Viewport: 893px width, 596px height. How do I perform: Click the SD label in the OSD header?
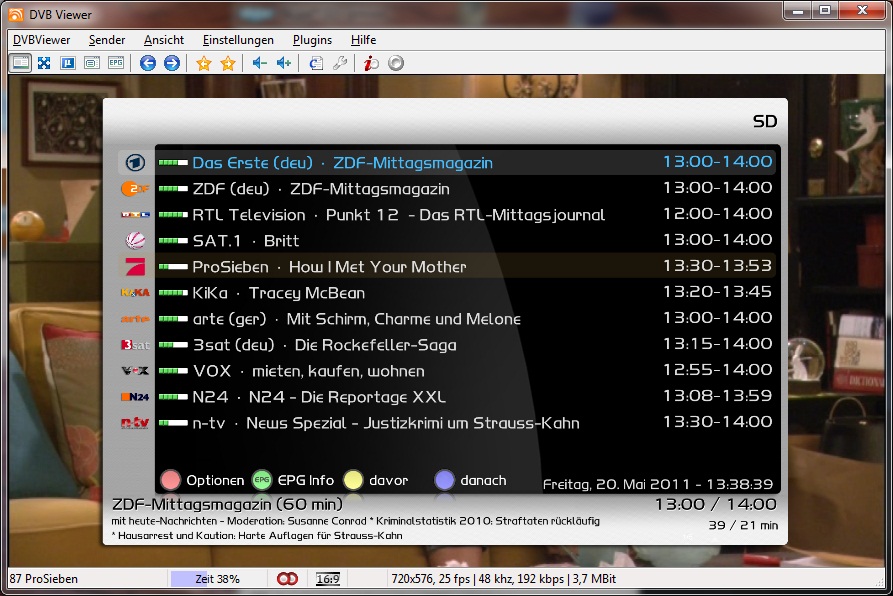point(765,121)
